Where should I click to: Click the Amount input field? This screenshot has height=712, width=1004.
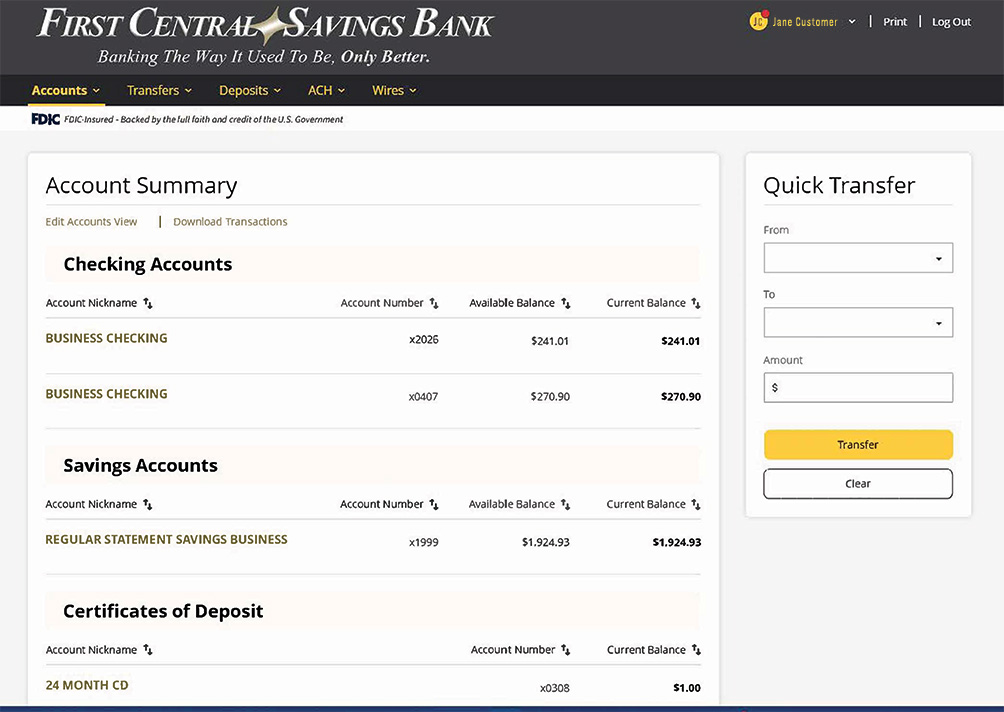[858, 387]
